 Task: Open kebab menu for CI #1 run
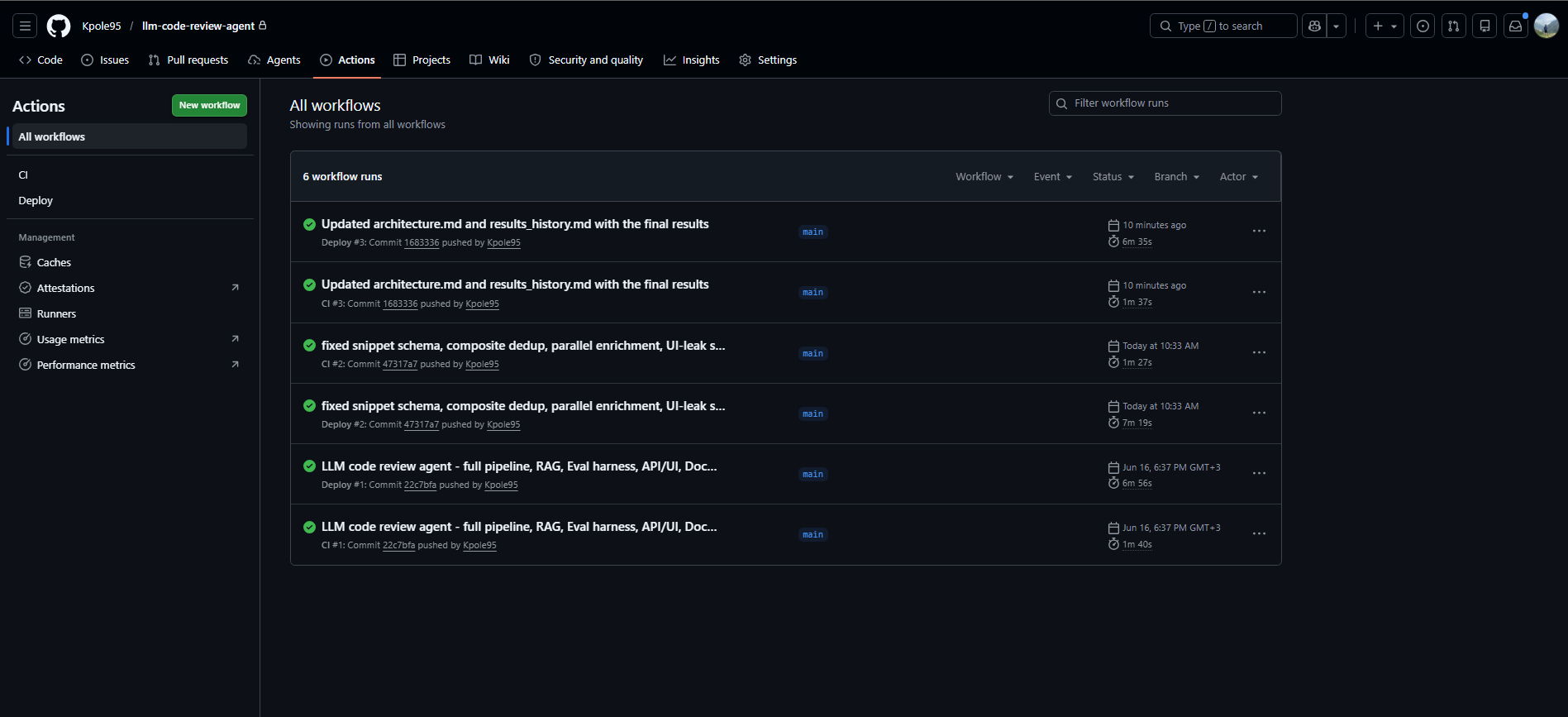[x=1259, y=533]
